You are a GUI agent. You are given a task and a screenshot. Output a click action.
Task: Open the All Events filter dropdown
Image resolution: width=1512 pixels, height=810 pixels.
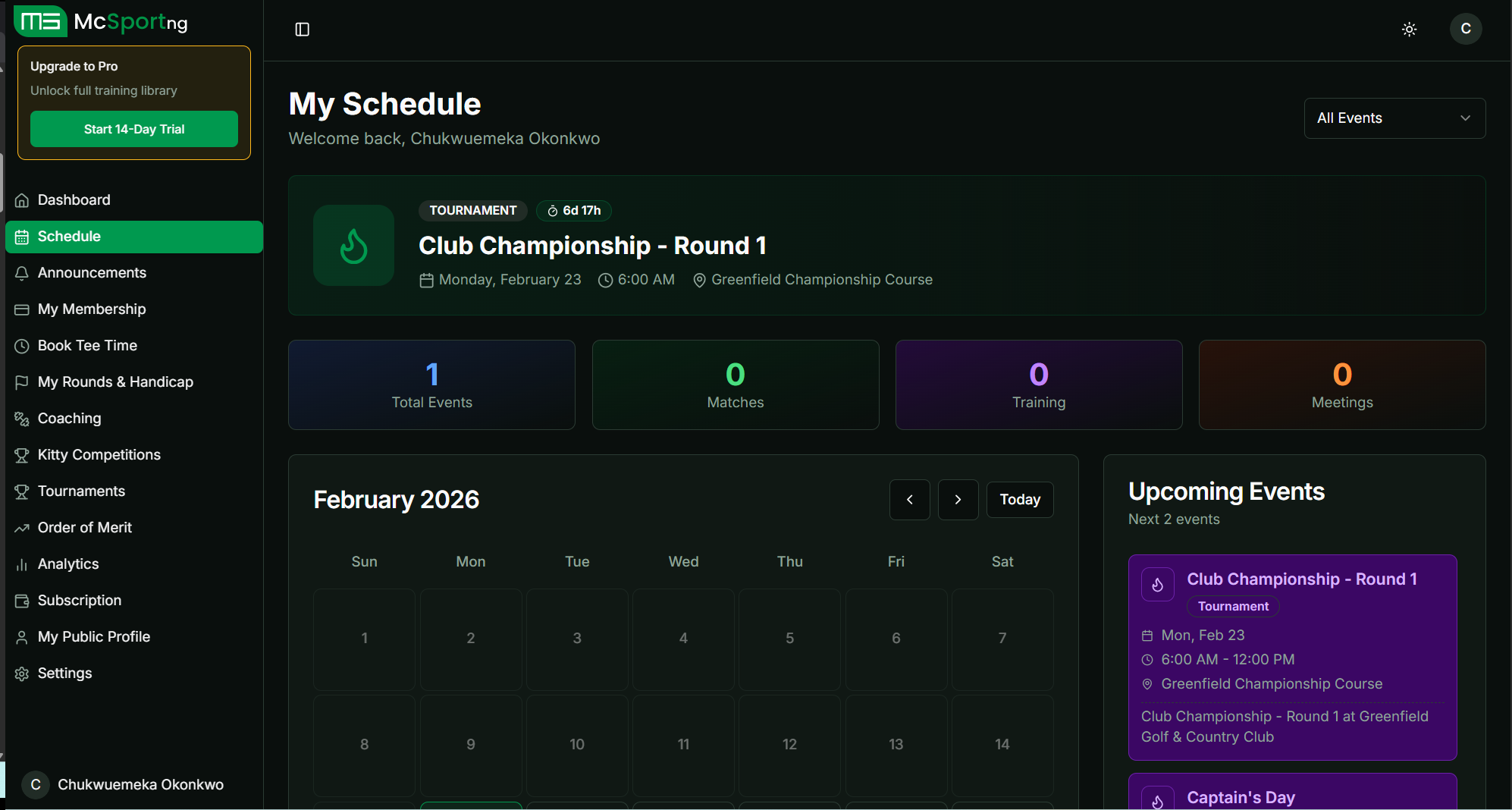tap(1394, 118)
